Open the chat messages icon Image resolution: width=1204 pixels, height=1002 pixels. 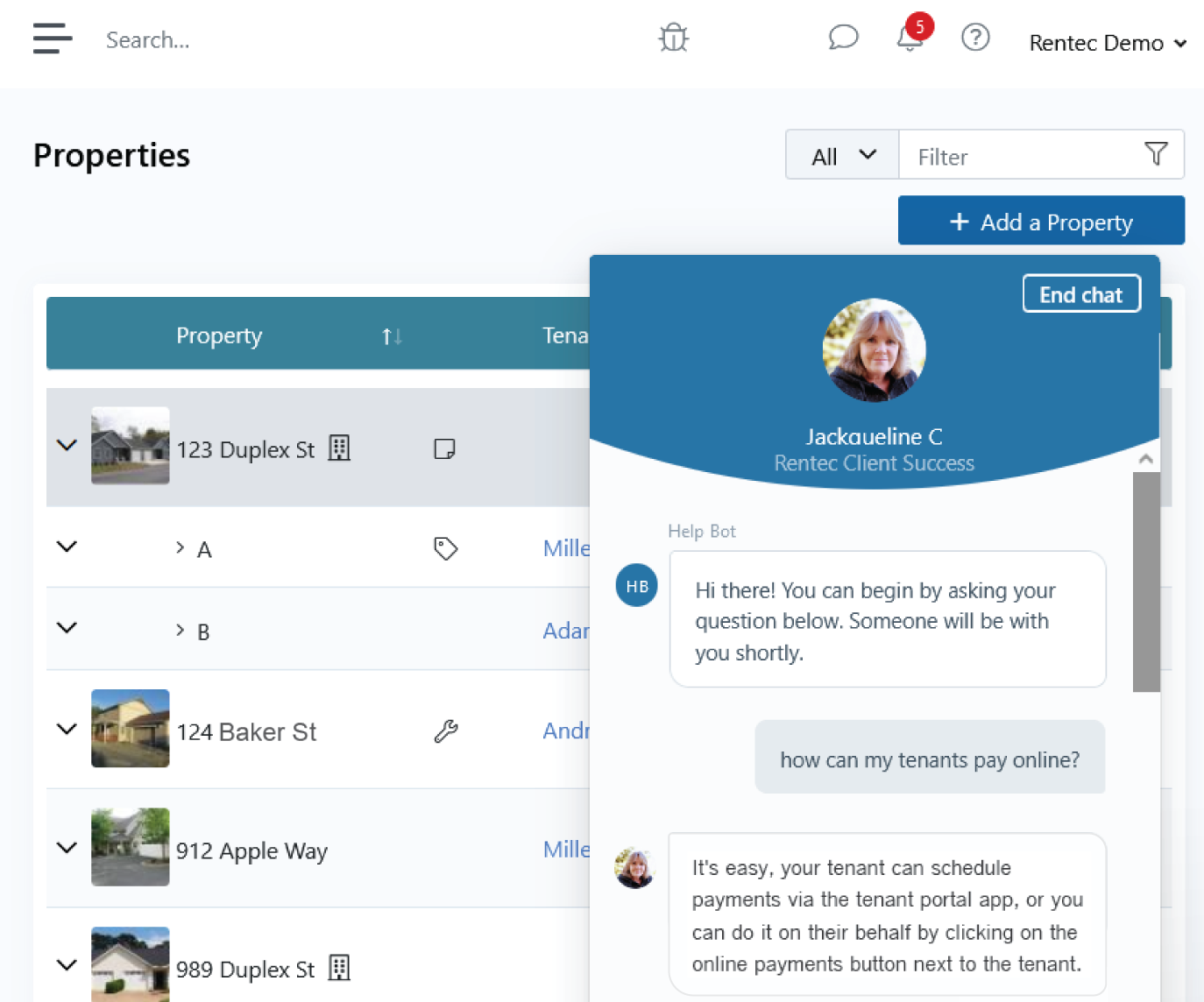pyautogui.click(x=843, y=38)
